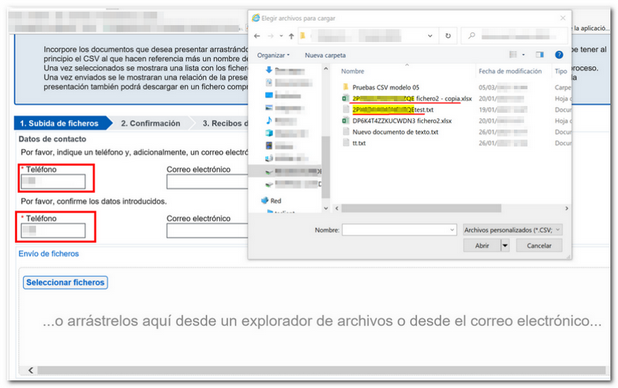Select the desktop icon in sidebar
The height and width of the screenshot is (388, 618).
[269, 95]
